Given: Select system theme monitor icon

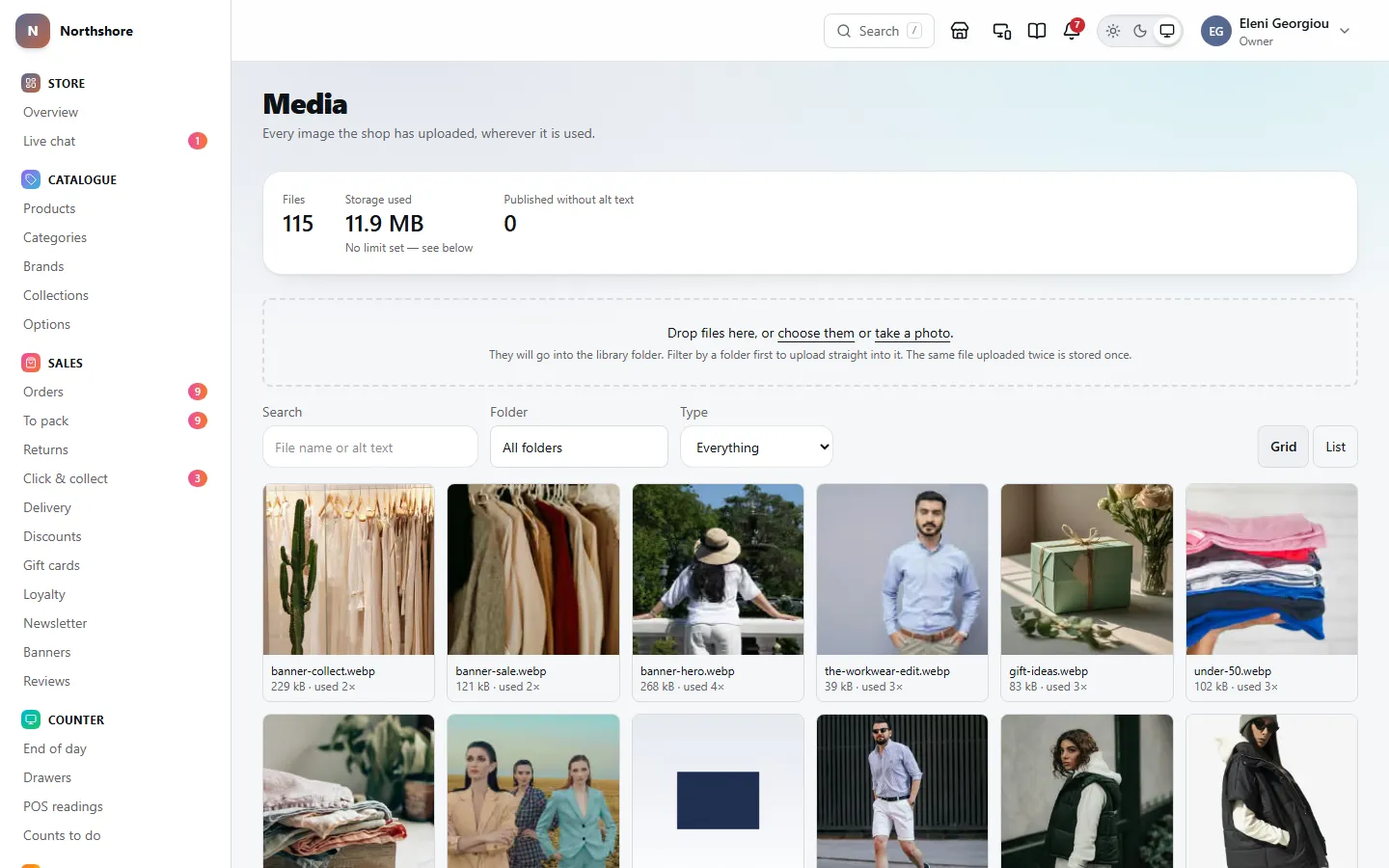Looking at the screenshot, I should pos(1167,31).
